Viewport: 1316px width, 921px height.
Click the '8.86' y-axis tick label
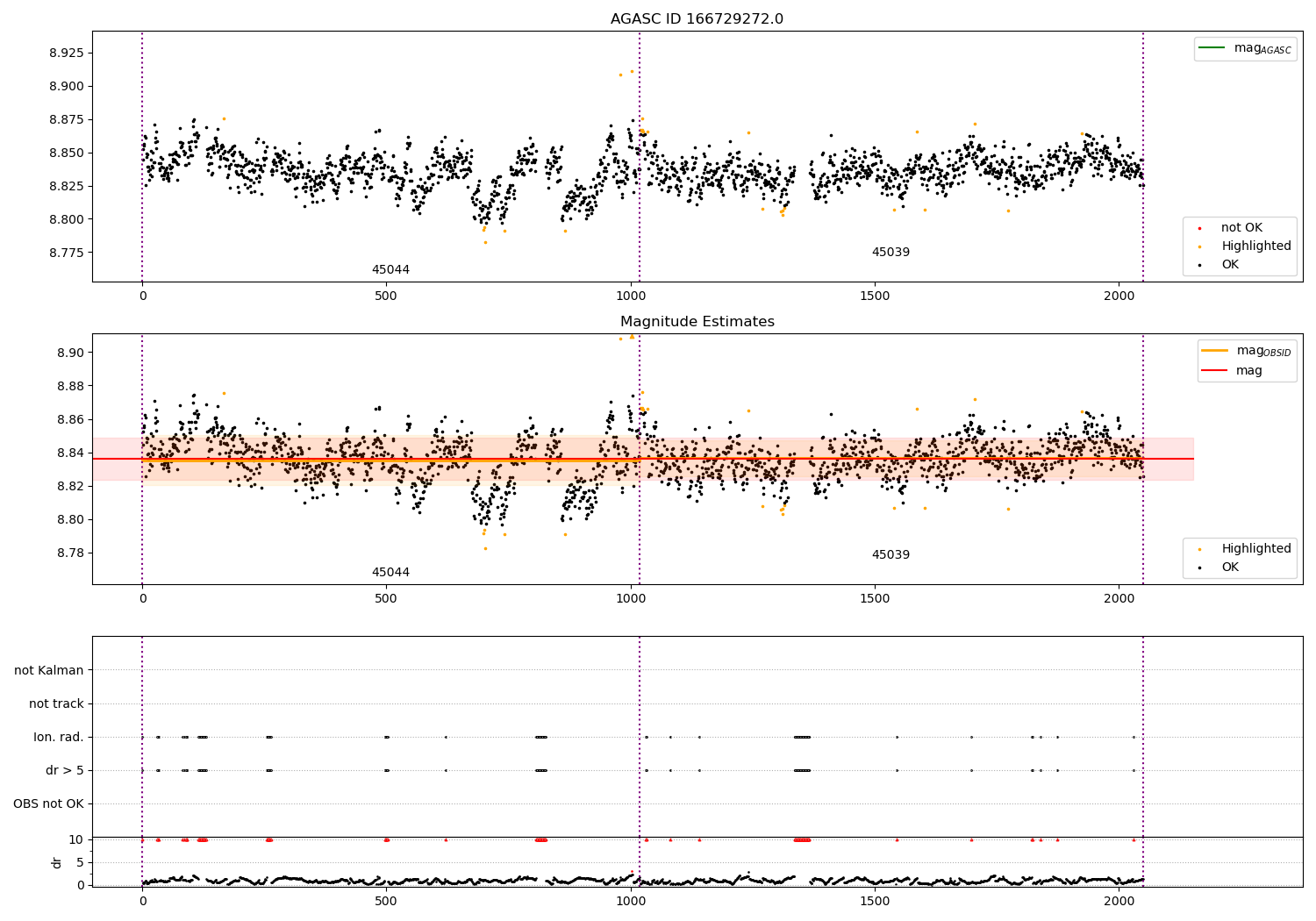point(70,420)
